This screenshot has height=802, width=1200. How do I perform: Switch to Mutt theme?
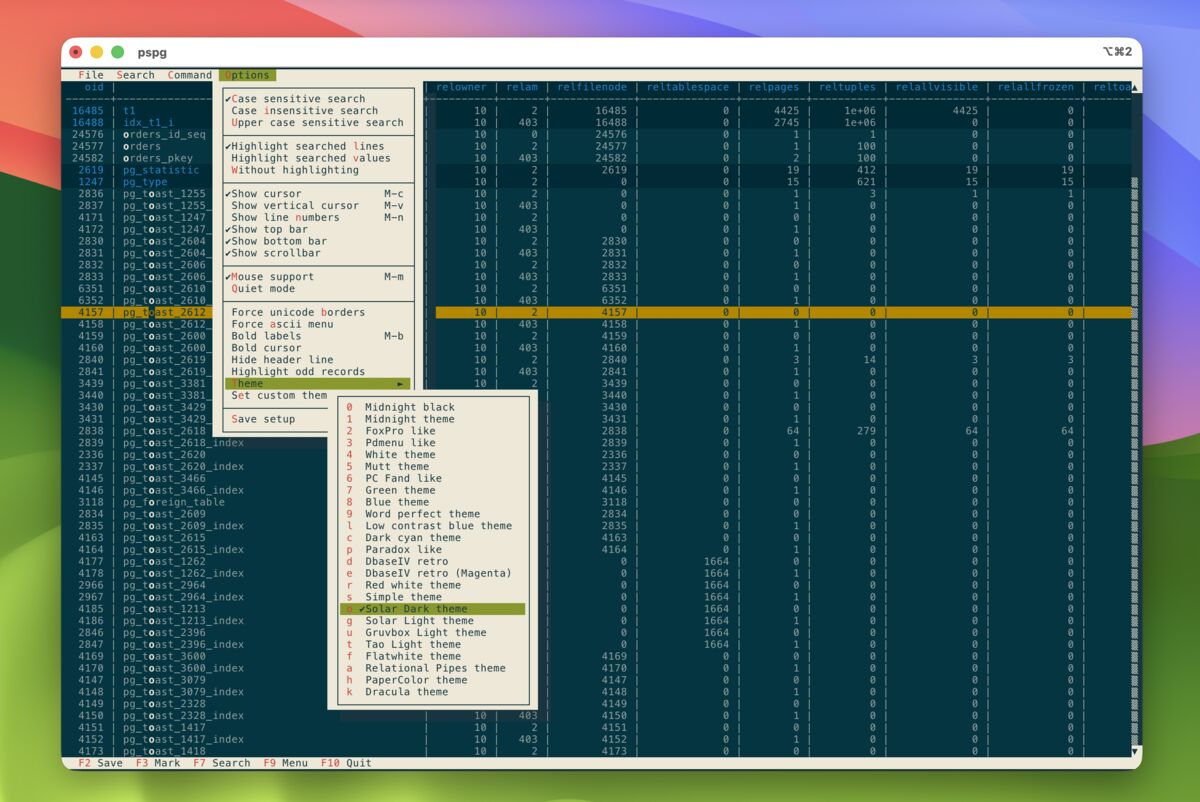tap(432, 467)
